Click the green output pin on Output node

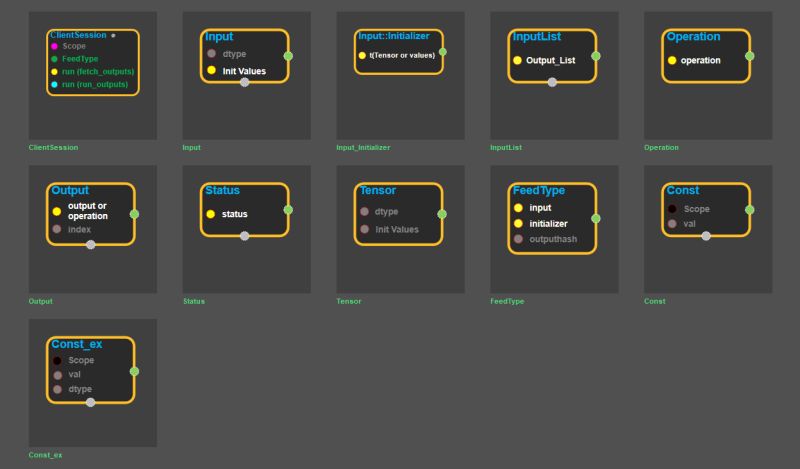click(x=134, y=214)
